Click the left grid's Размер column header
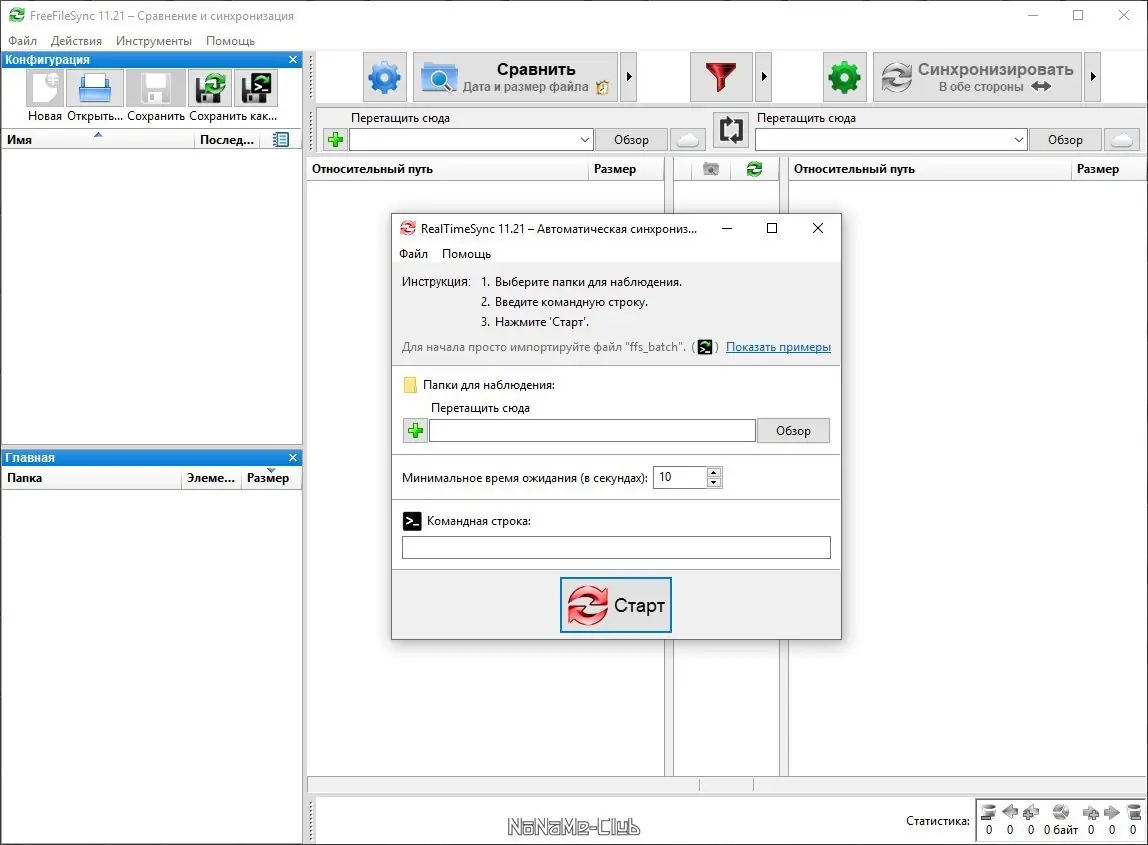1148x845 pixels. (x=625, y=169)
